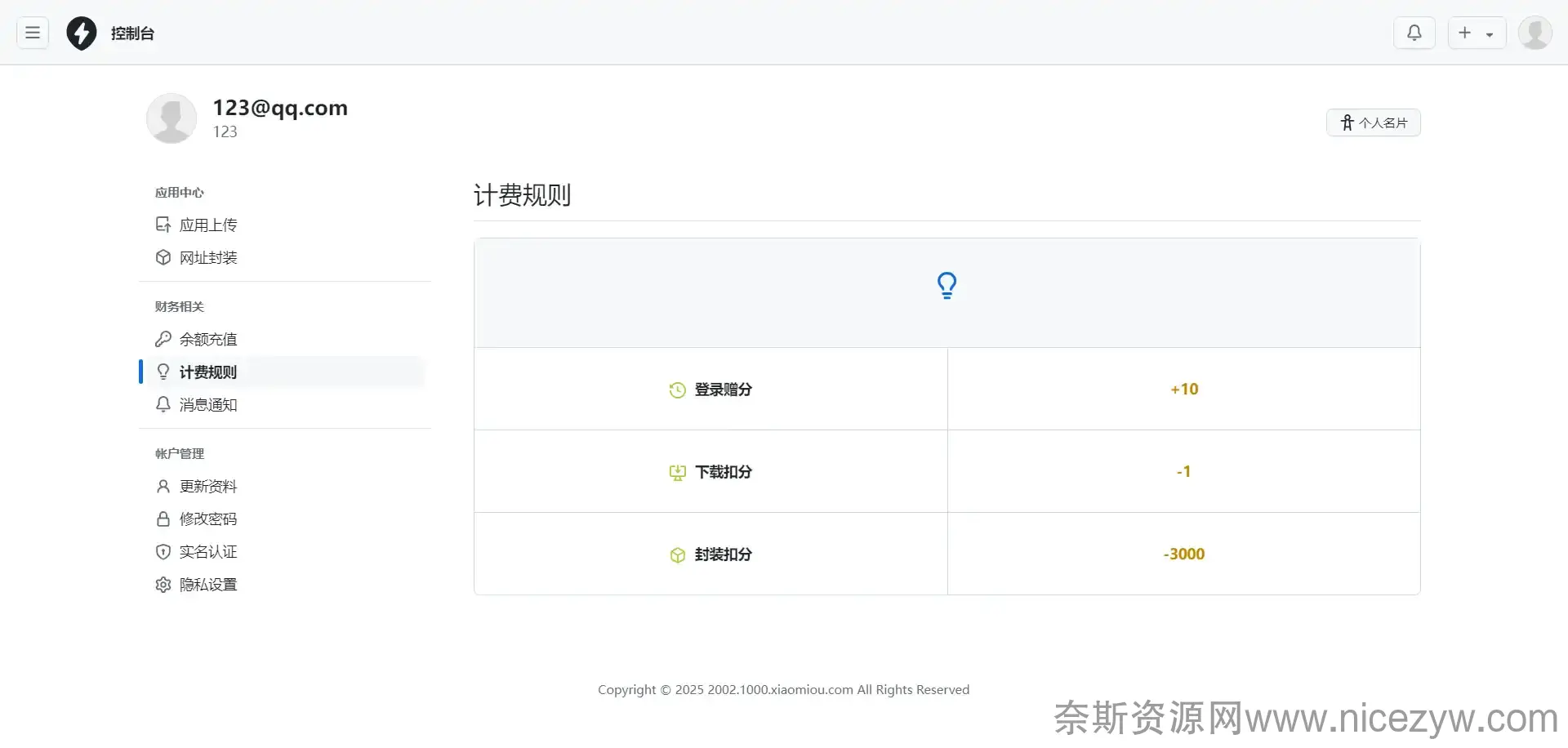Open the user avatar menu at top right
The width and height of the screenshot is (1568, 748).
point(1535,33)
